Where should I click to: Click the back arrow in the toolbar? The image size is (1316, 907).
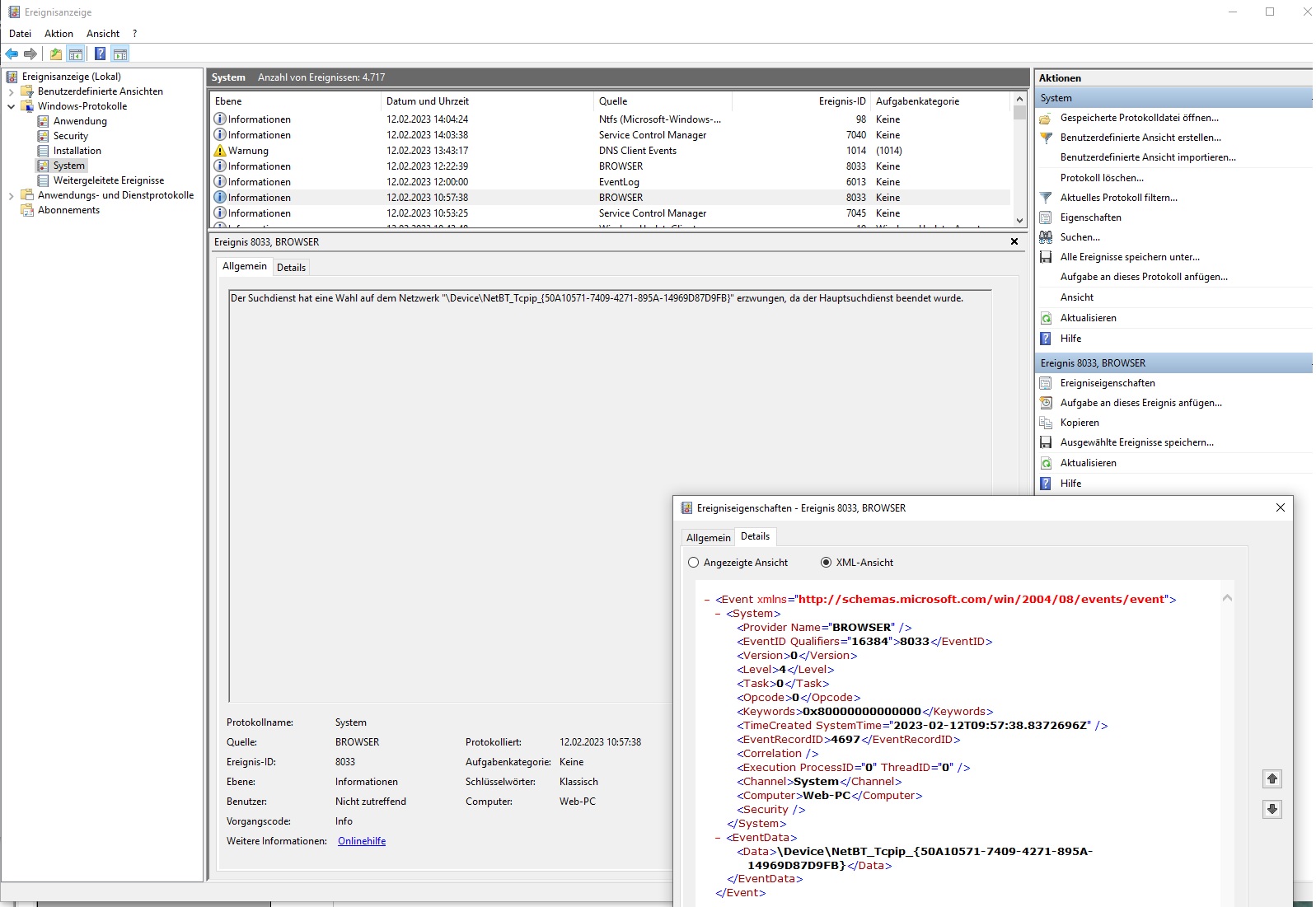(x=12, y=54)
